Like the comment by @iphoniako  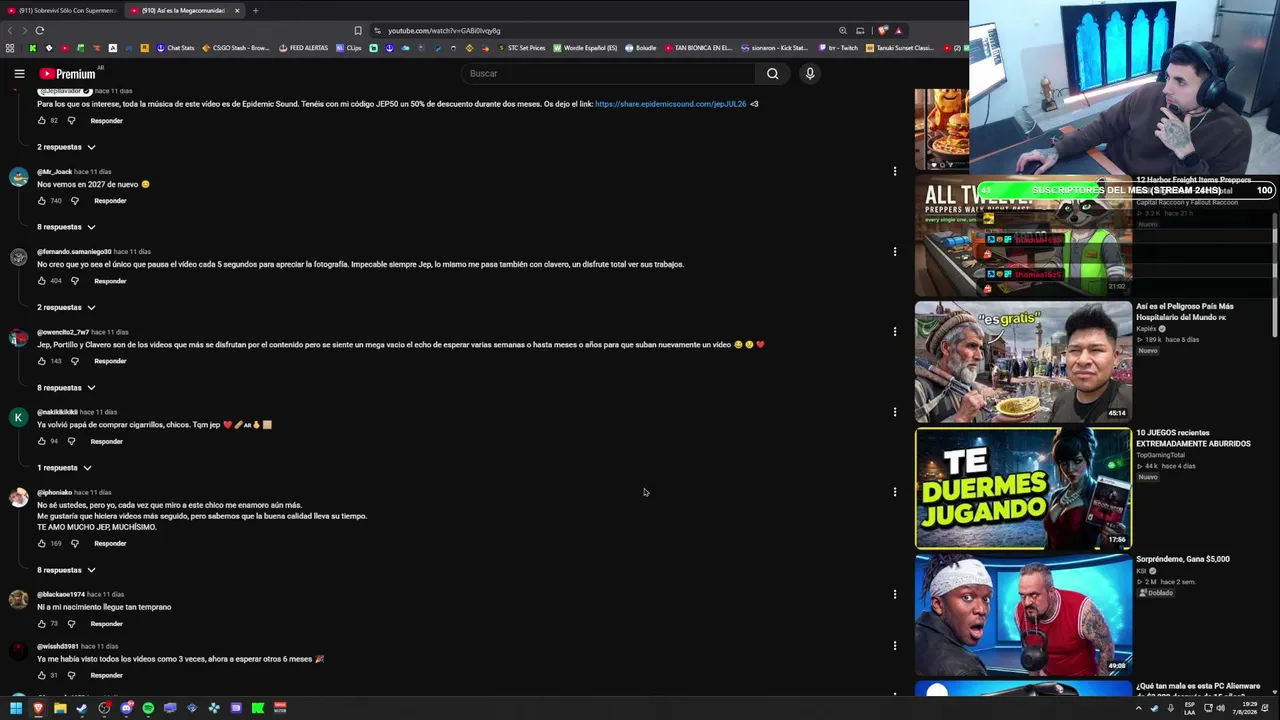42,543
